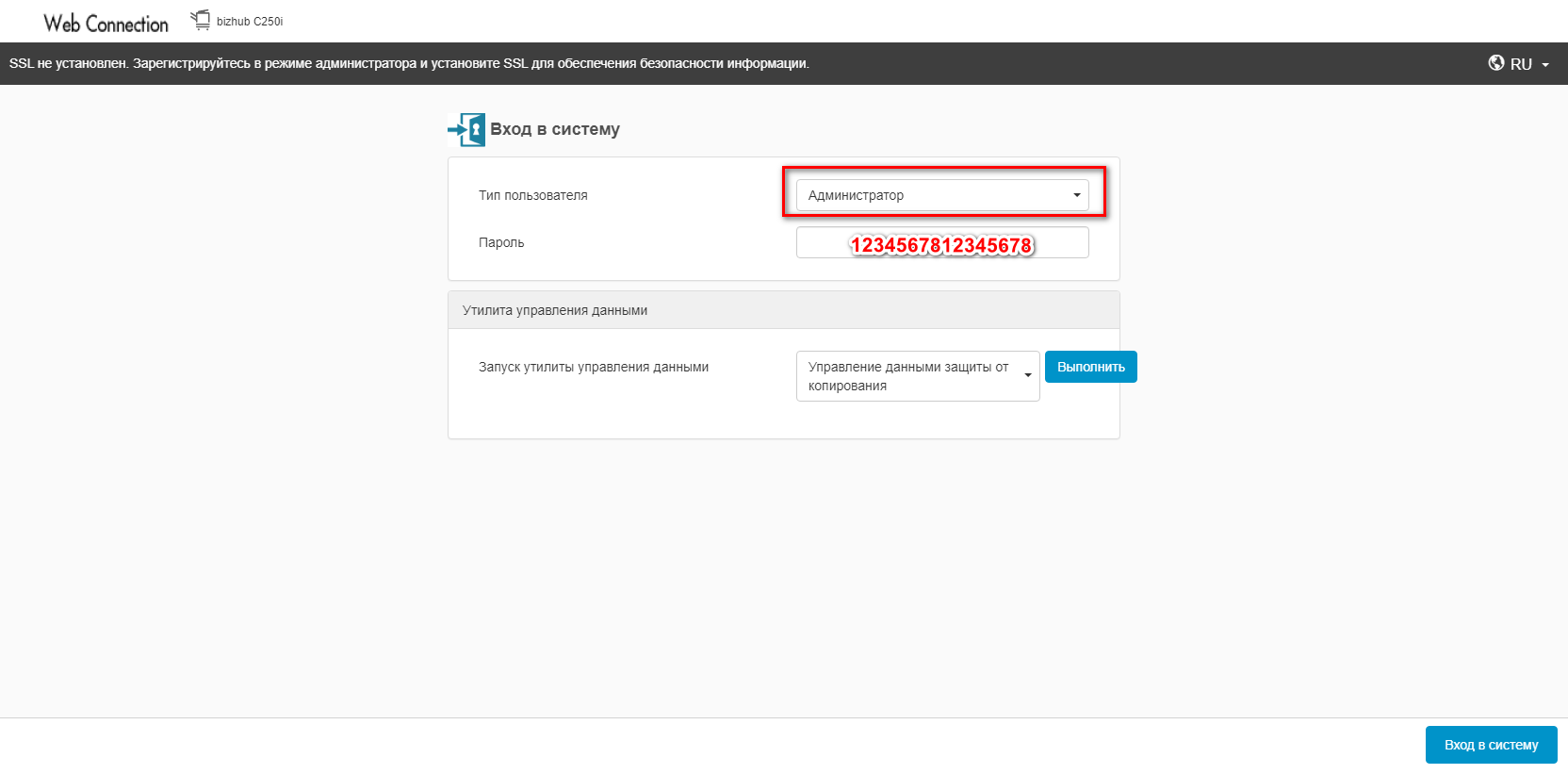Expand the Управление данными защиты от копирования dropdown

tap(918, 376)
